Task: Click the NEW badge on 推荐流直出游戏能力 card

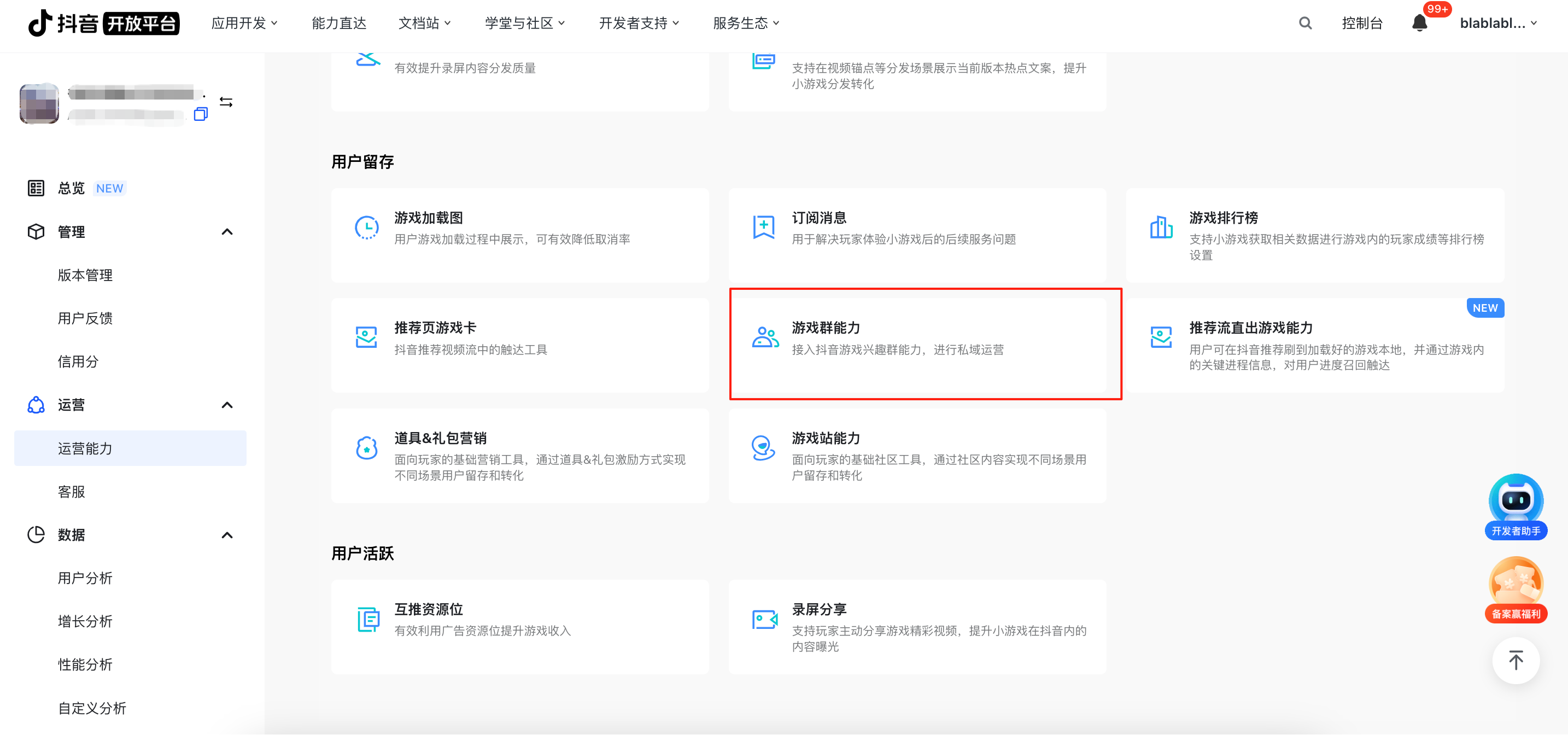Action: tap(1485, 307)
